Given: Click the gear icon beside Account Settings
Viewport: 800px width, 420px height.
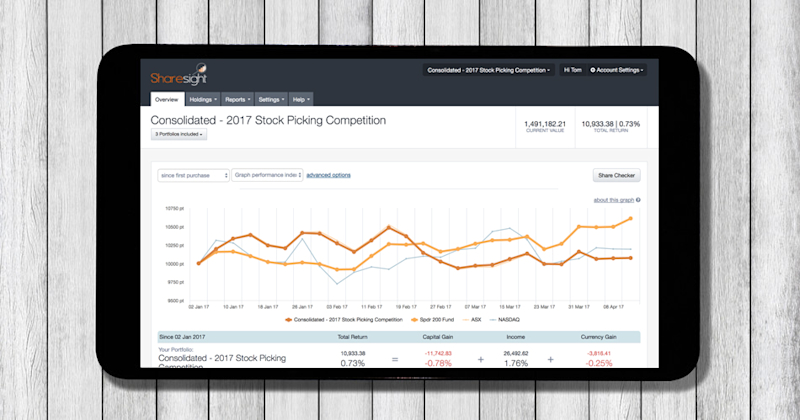Looking at the screenshot, I should click(x=593, y=70).
